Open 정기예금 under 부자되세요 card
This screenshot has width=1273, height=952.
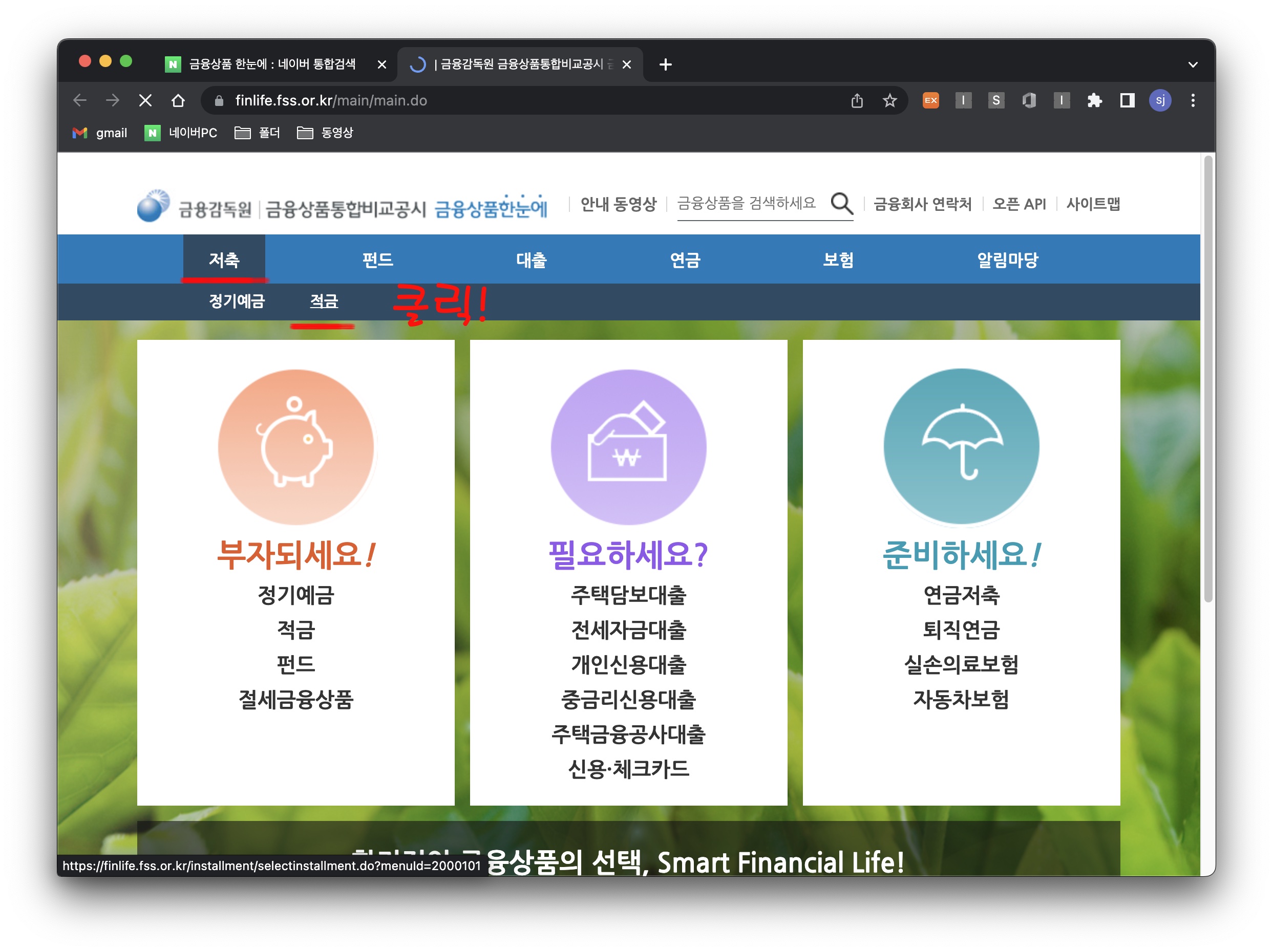296,595
